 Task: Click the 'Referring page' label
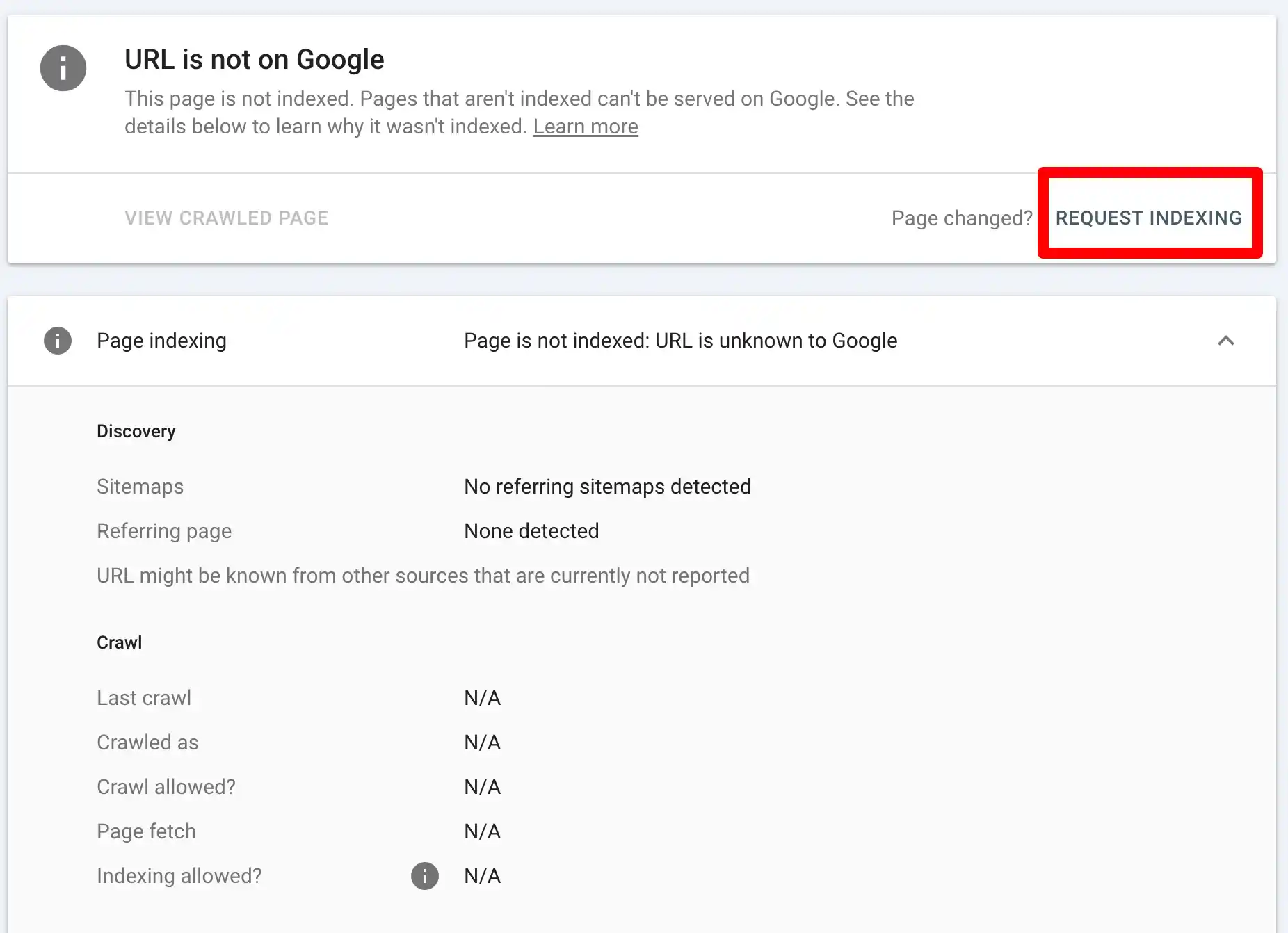(164, 531)
